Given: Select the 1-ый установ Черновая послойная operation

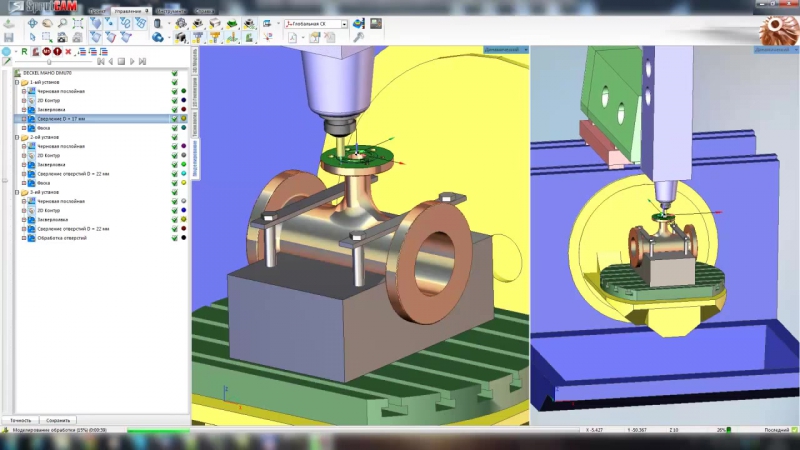Looking at the screenshot, I should tap(61, 91).
